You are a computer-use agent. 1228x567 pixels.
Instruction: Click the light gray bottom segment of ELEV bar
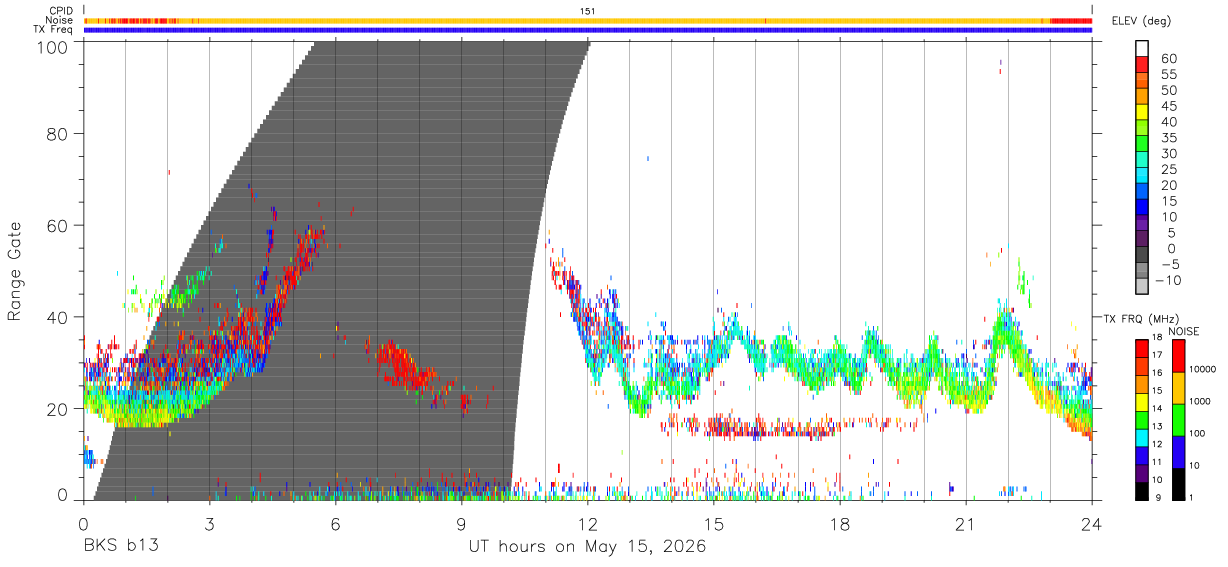coord(1143,287)
